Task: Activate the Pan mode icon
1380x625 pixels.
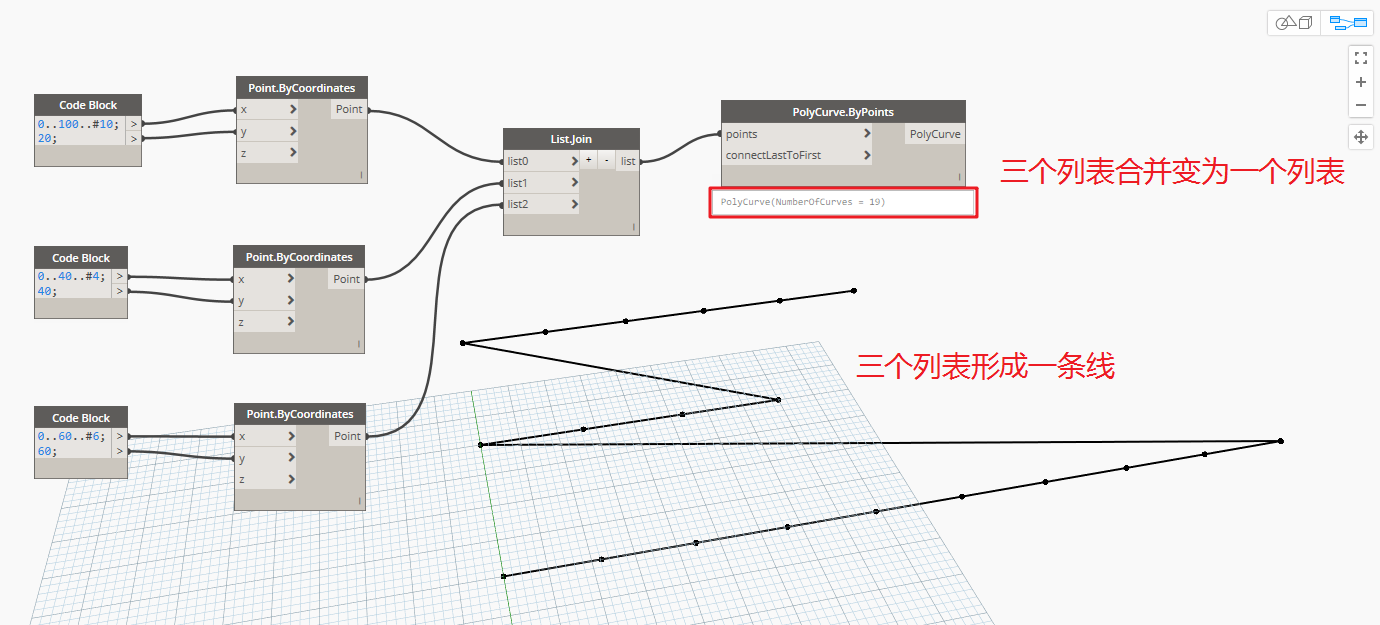Action: pyautogui.click(x=1360, y=137)
